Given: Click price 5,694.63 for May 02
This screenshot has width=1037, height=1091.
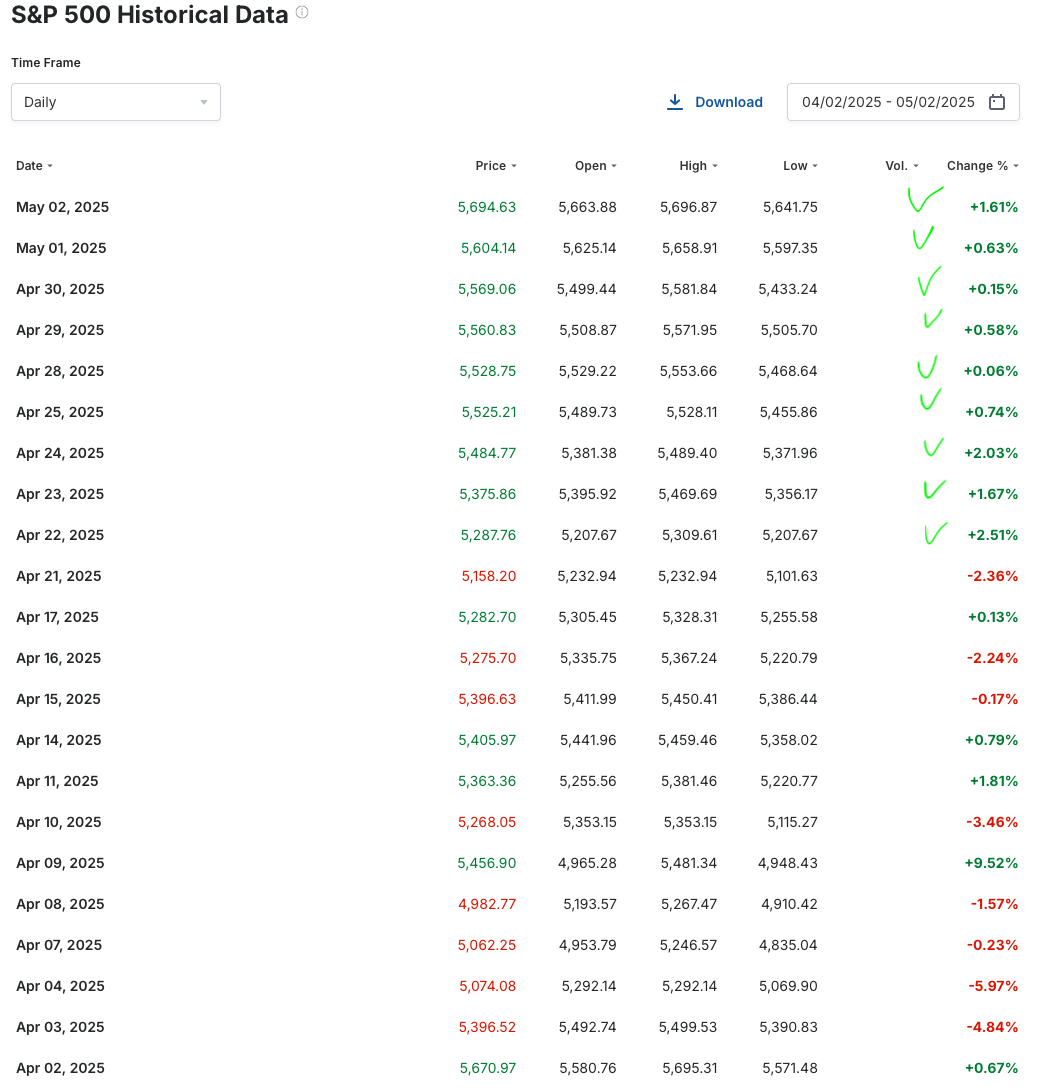Looking at the screenshot, I should 486,207.
